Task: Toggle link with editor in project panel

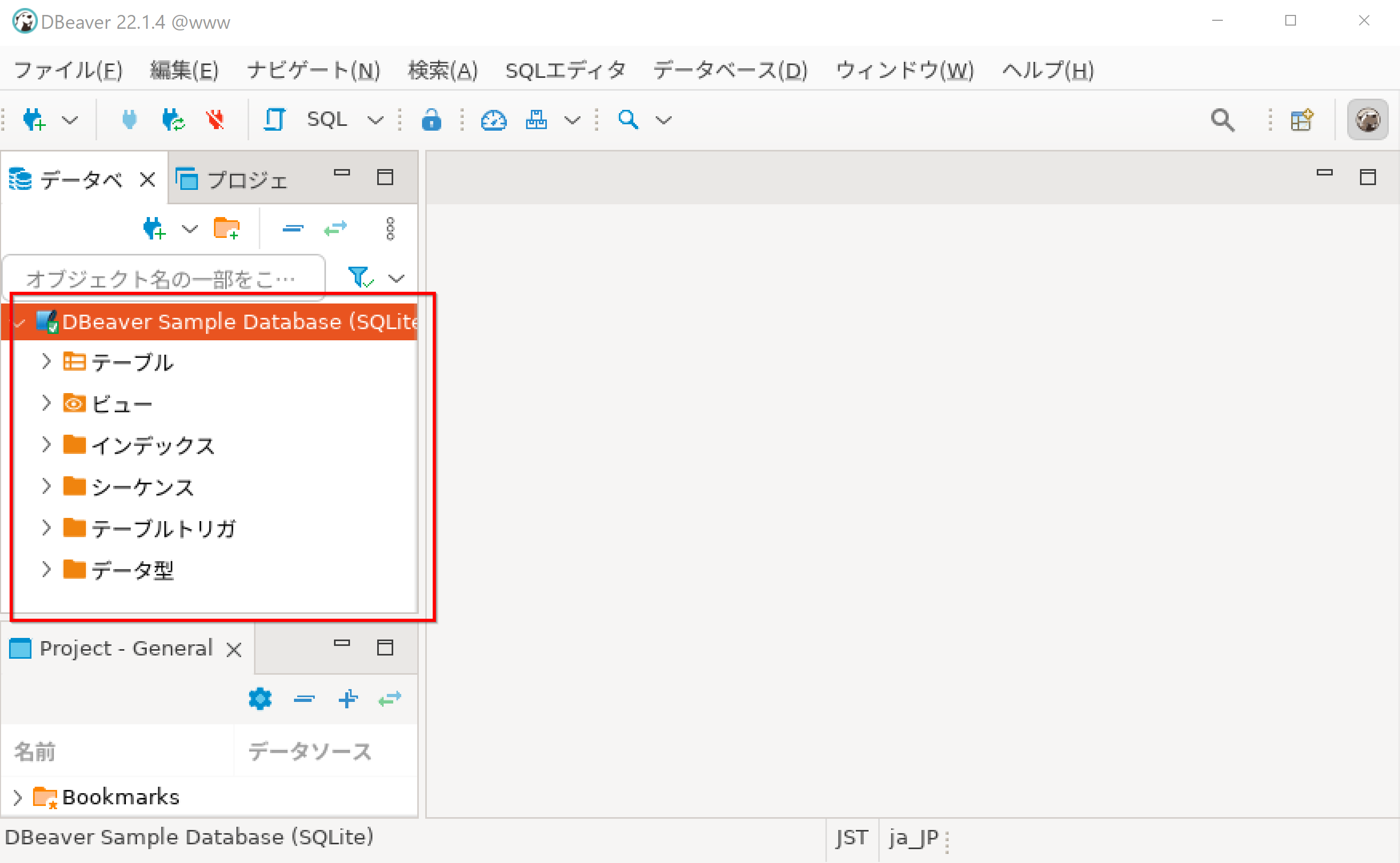Action: click(390, 699)
